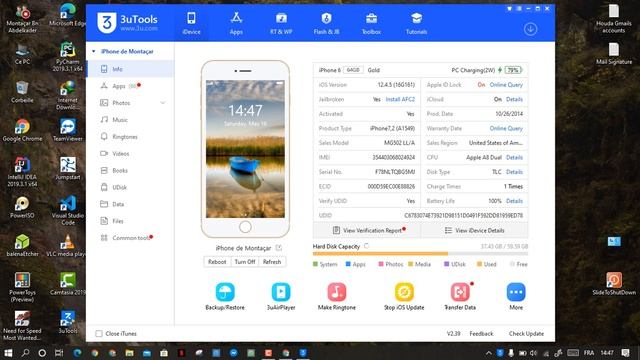
Task: Open Google Chrome desktop icon
Action: pos(22,130)
